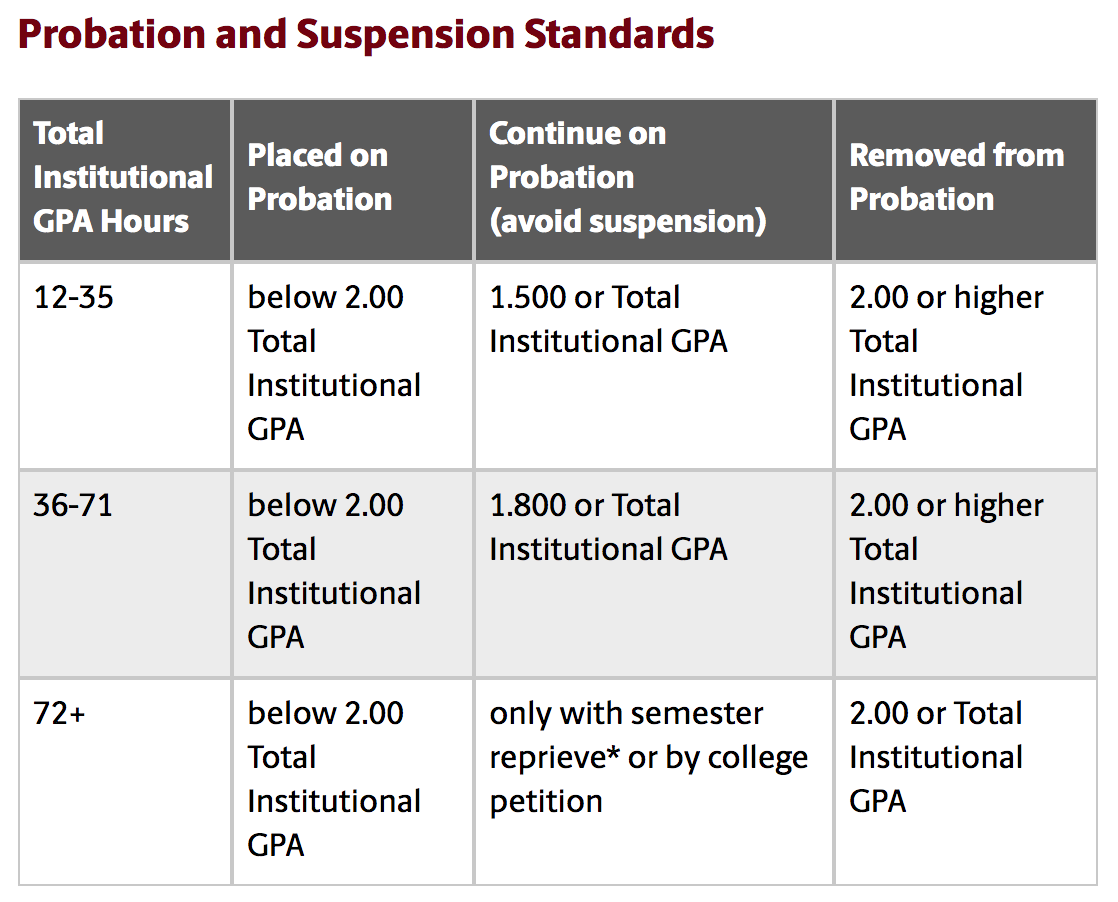Click 'below 2.00' in the 72+ row

click(326, 713)
